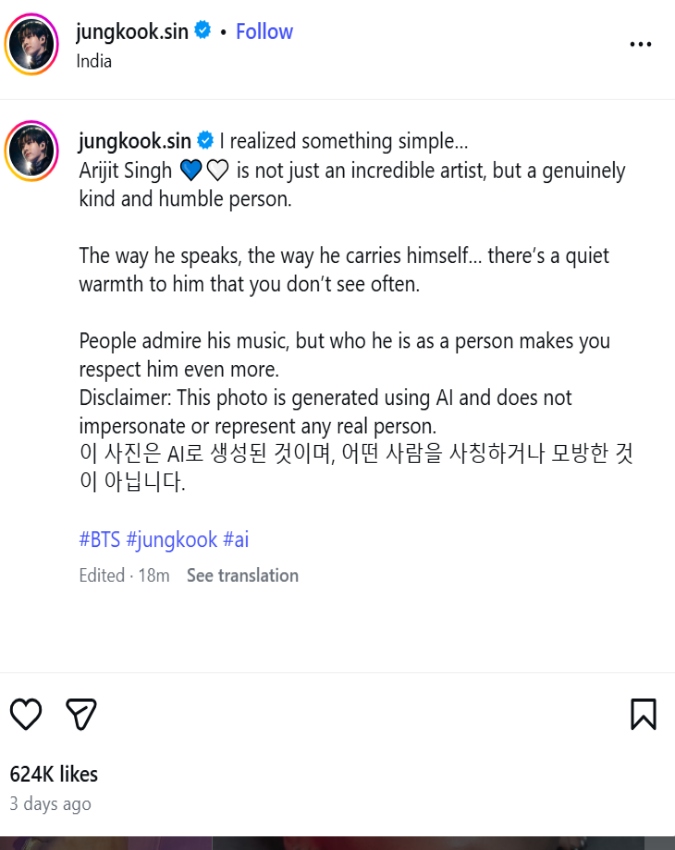This screenshot has height=850, width=675.
Task: Click the 3 days ago timestamp
Action: click(50, 804)
